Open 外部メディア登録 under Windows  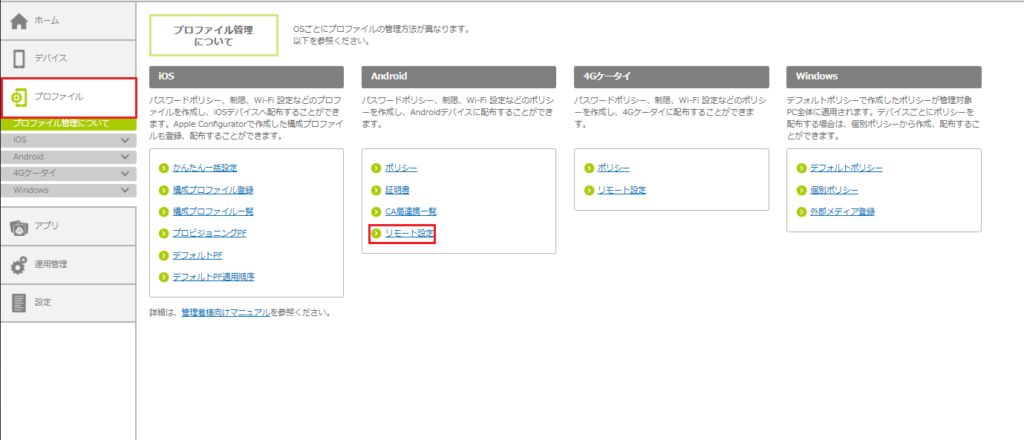tap(842, 212)
